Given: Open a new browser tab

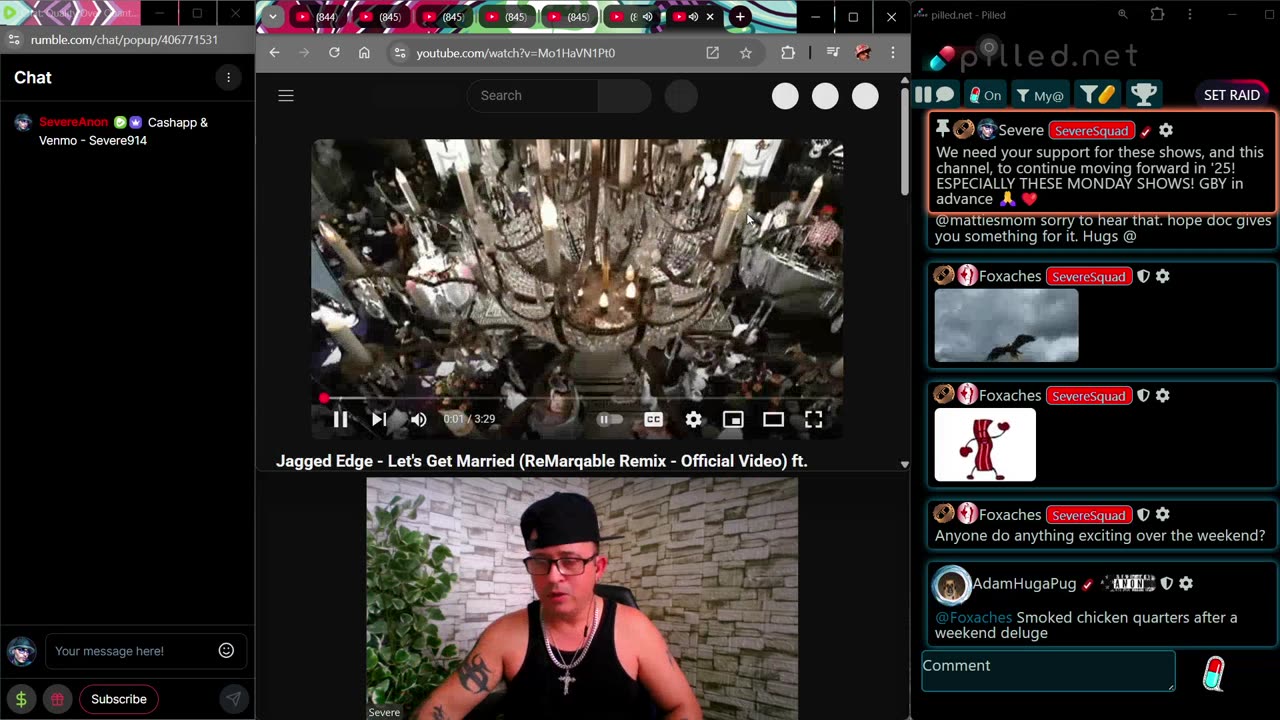Looking at the screenshot, I should (740, 17).
